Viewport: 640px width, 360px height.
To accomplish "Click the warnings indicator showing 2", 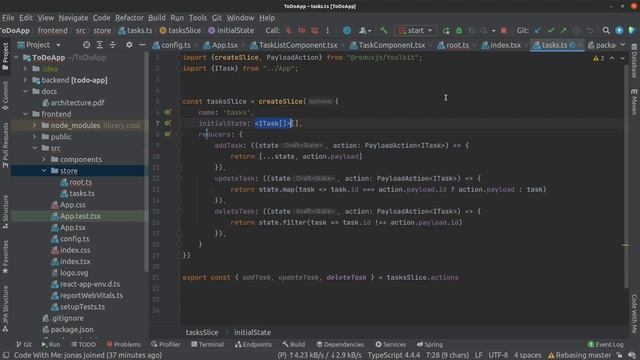I will pos(598,58).
